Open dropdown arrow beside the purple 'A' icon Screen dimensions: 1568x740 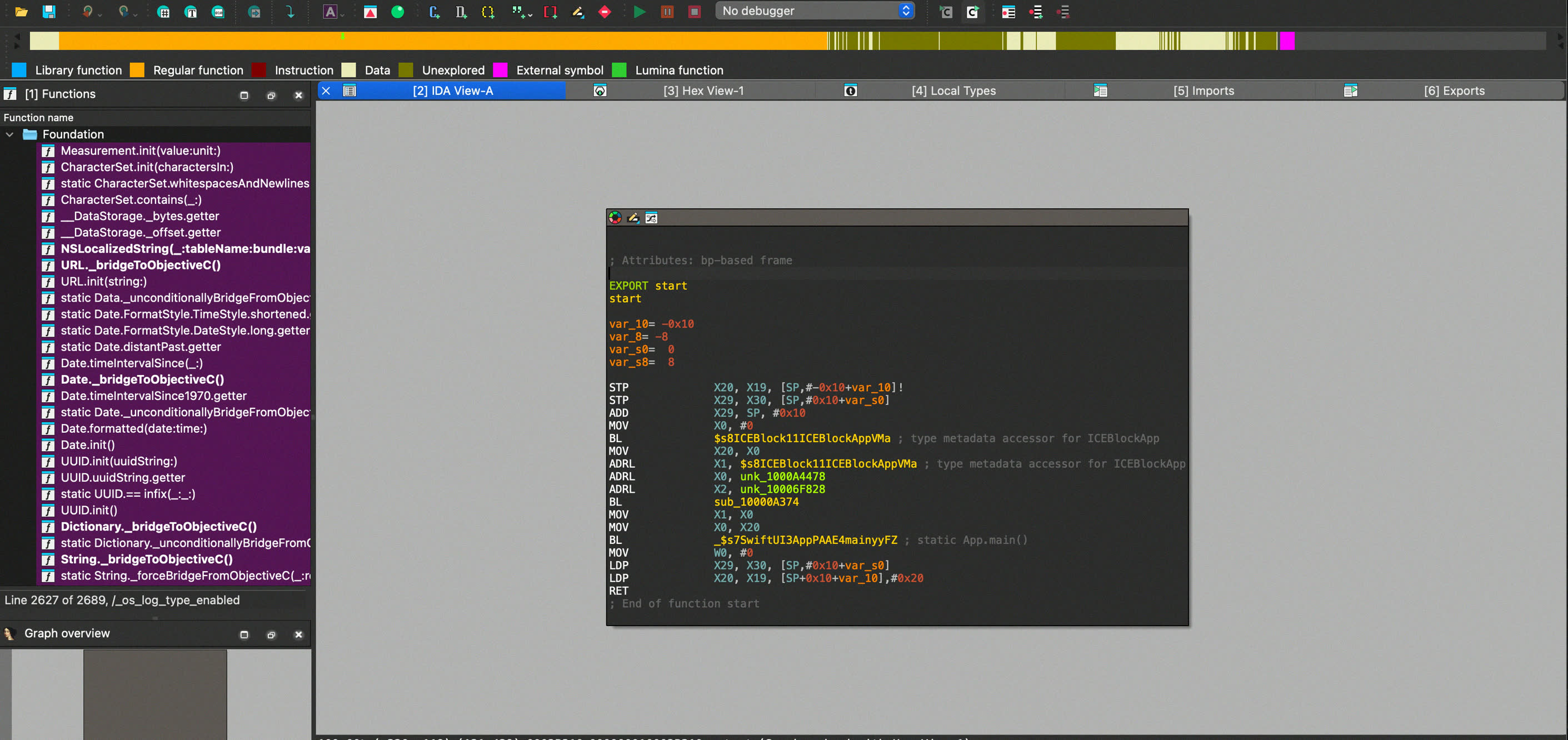click(x=343, y=13)
